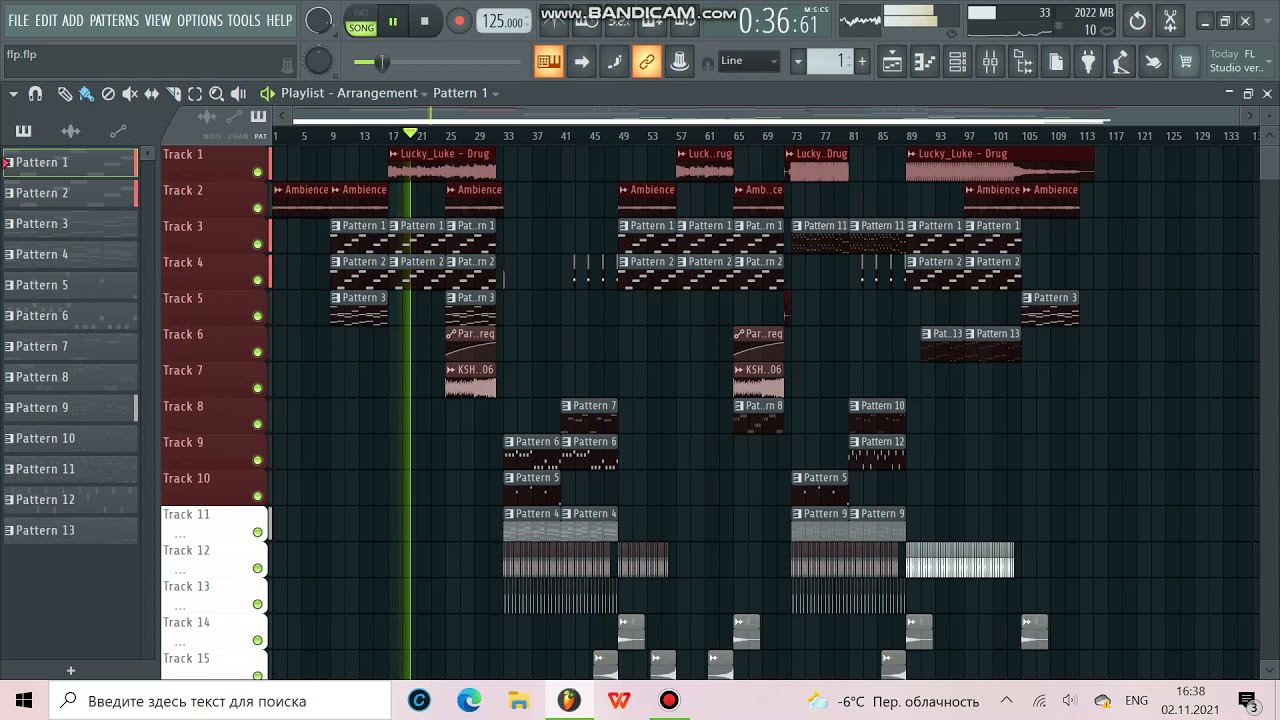Stop playback
Screen dimensions: 1280x720
click(424, 21)
